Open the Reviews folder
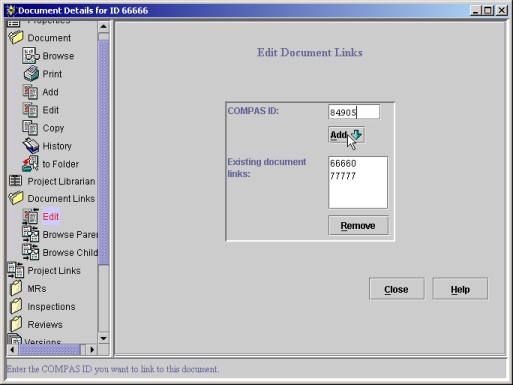Screen dimensions: 513x385 point(16,324)
